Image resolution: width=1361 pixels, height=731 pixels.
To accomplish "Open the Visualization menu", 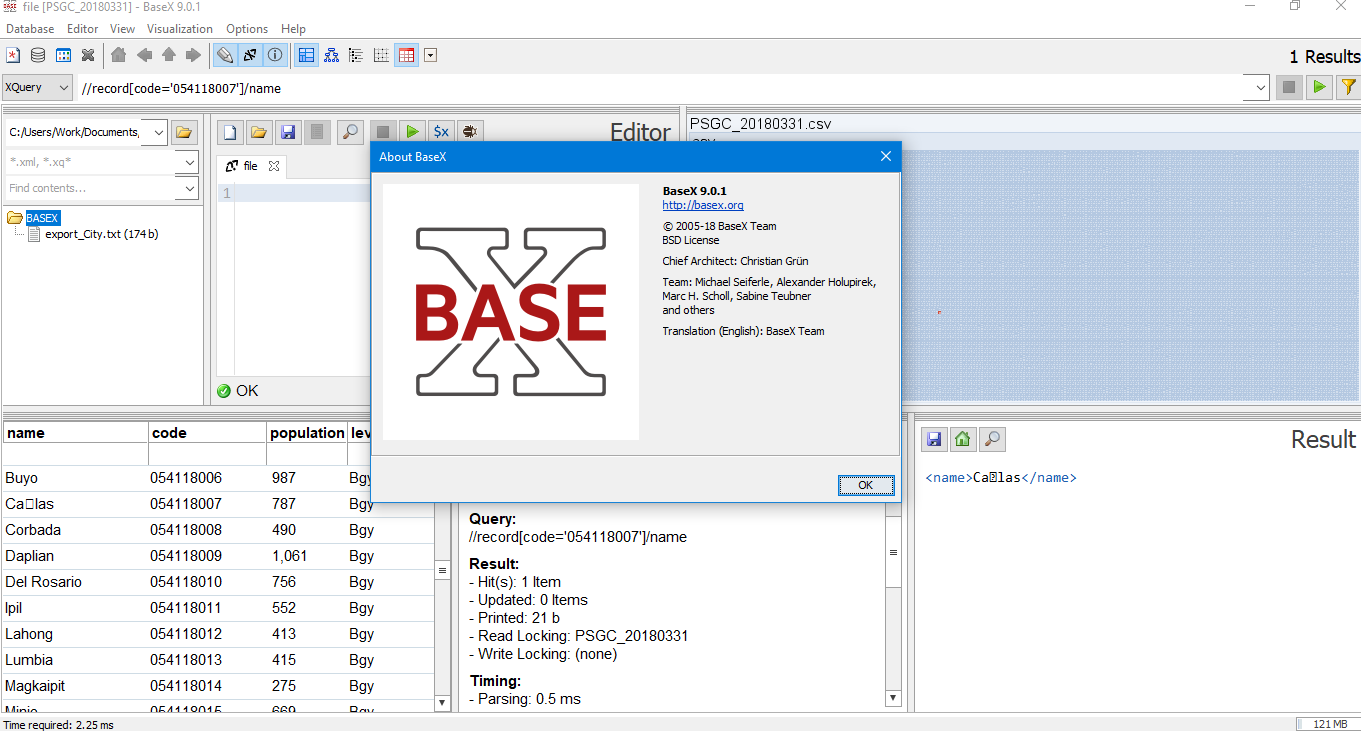I will click(180, 29).
